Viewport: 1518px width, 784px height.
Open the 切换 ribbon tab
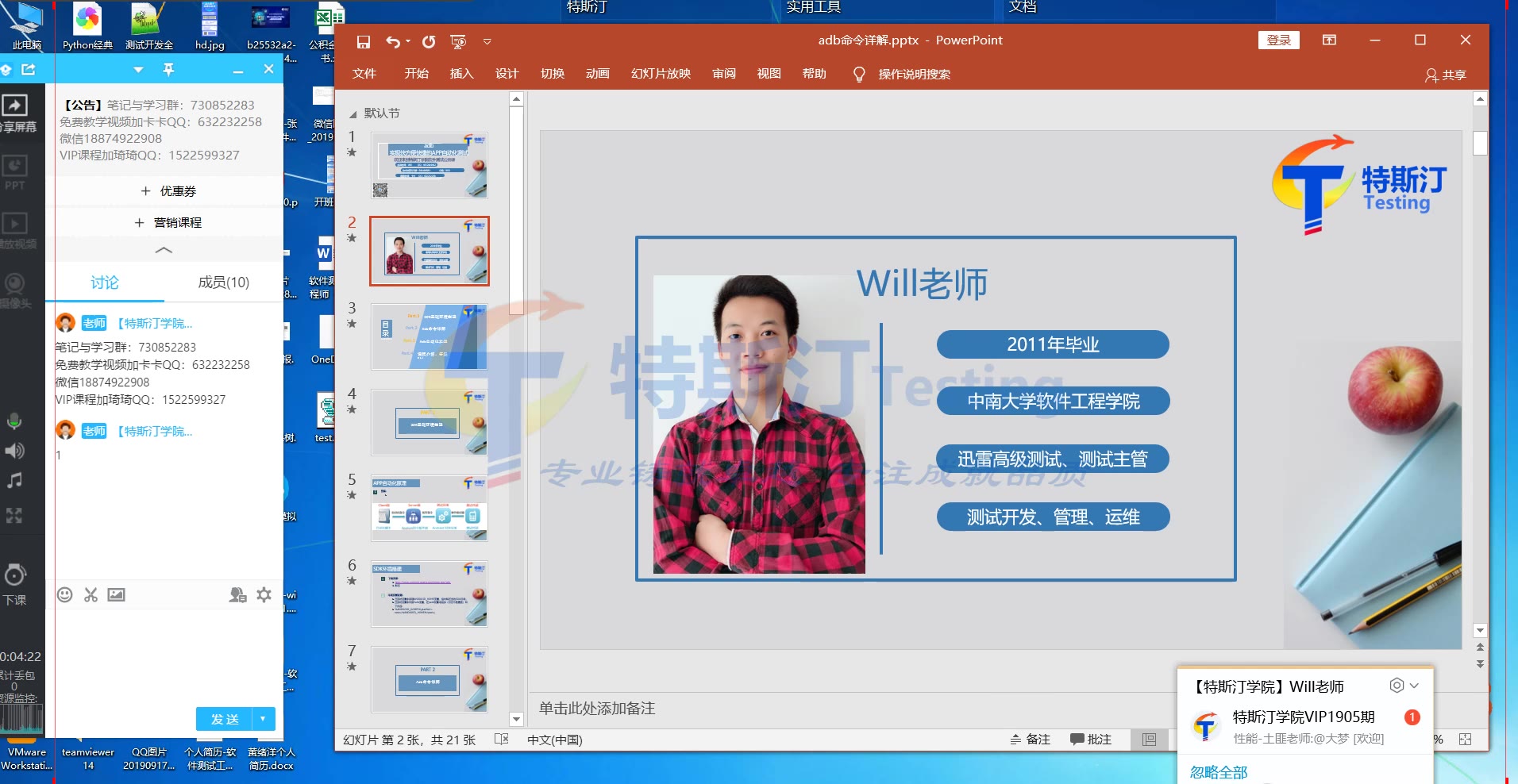(552, 74)
